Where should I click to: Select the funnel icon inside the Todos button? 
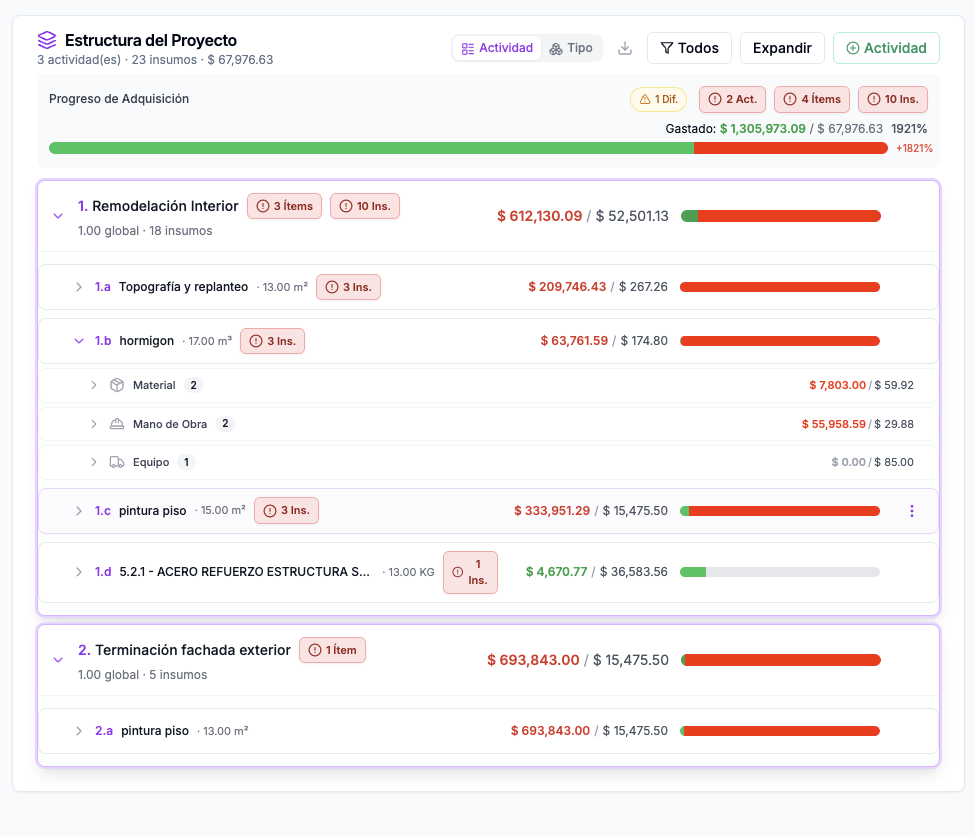click(x=666, y=47)
